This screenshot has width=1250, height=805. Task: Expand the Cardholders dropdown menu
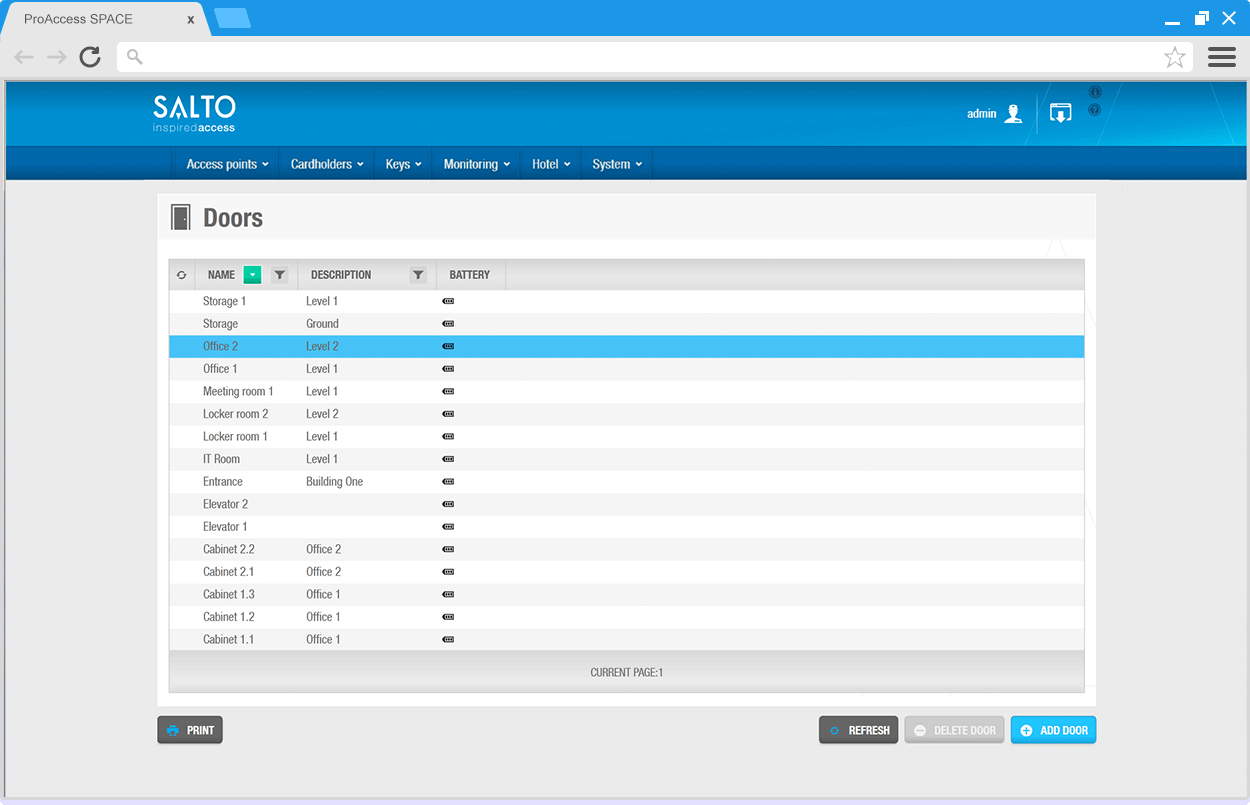(326, 164)
